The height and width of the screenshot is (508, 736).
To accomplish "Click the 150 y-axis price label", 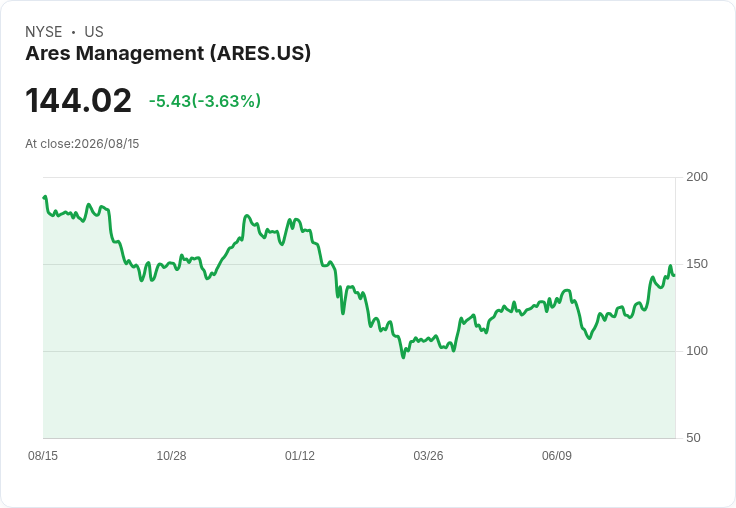I will pos(697,264).
